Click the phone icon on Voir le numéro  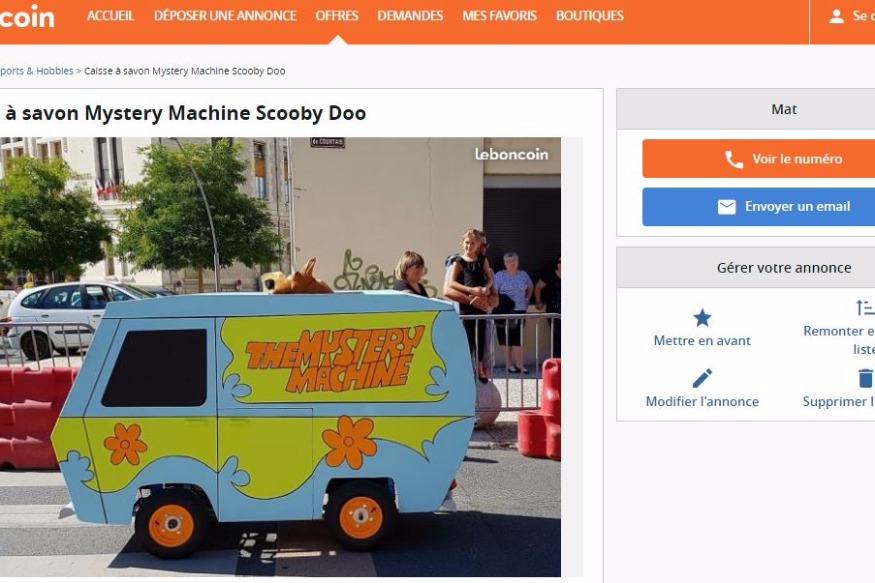[734, 160]
